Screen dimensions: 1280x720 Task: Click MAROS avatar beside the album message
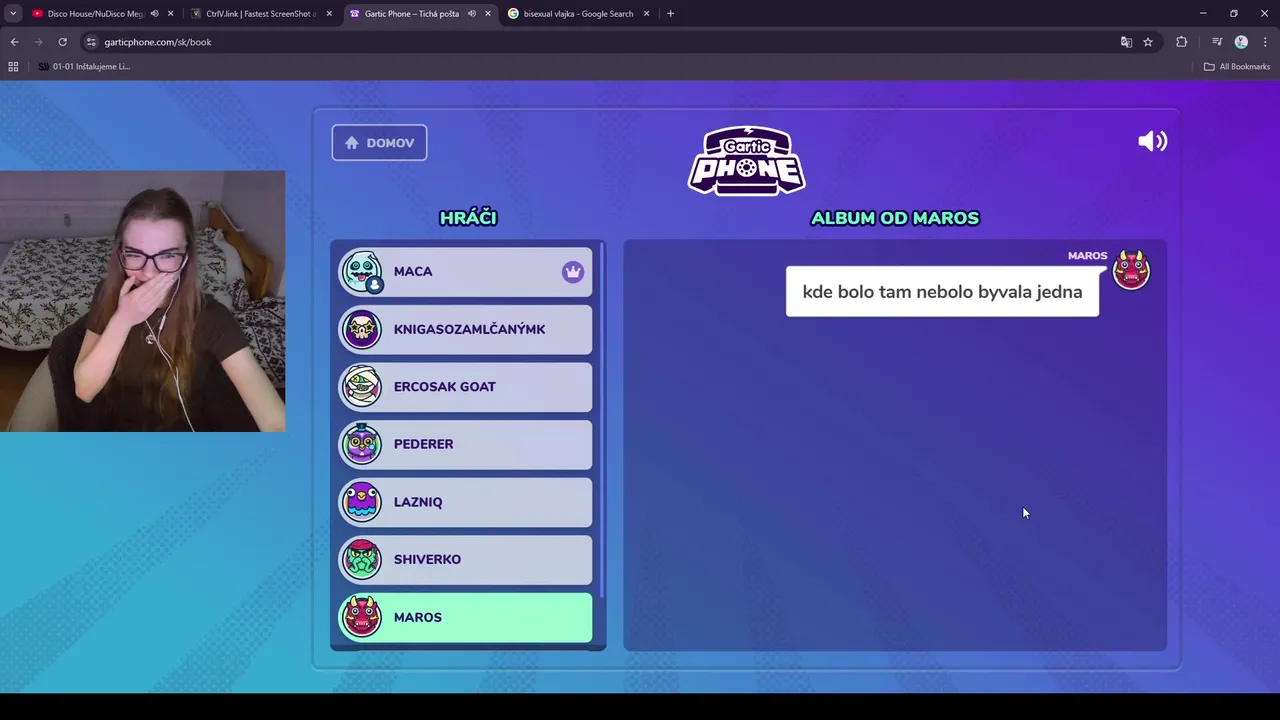pyautogui.click(x=1132, y=270)
